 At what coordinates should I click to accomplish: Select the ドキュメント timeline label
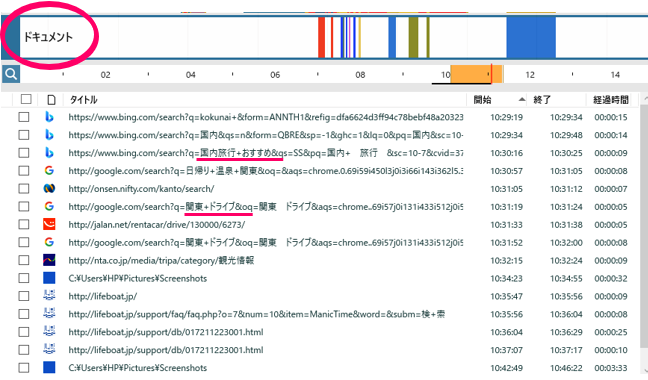point(48,37)
